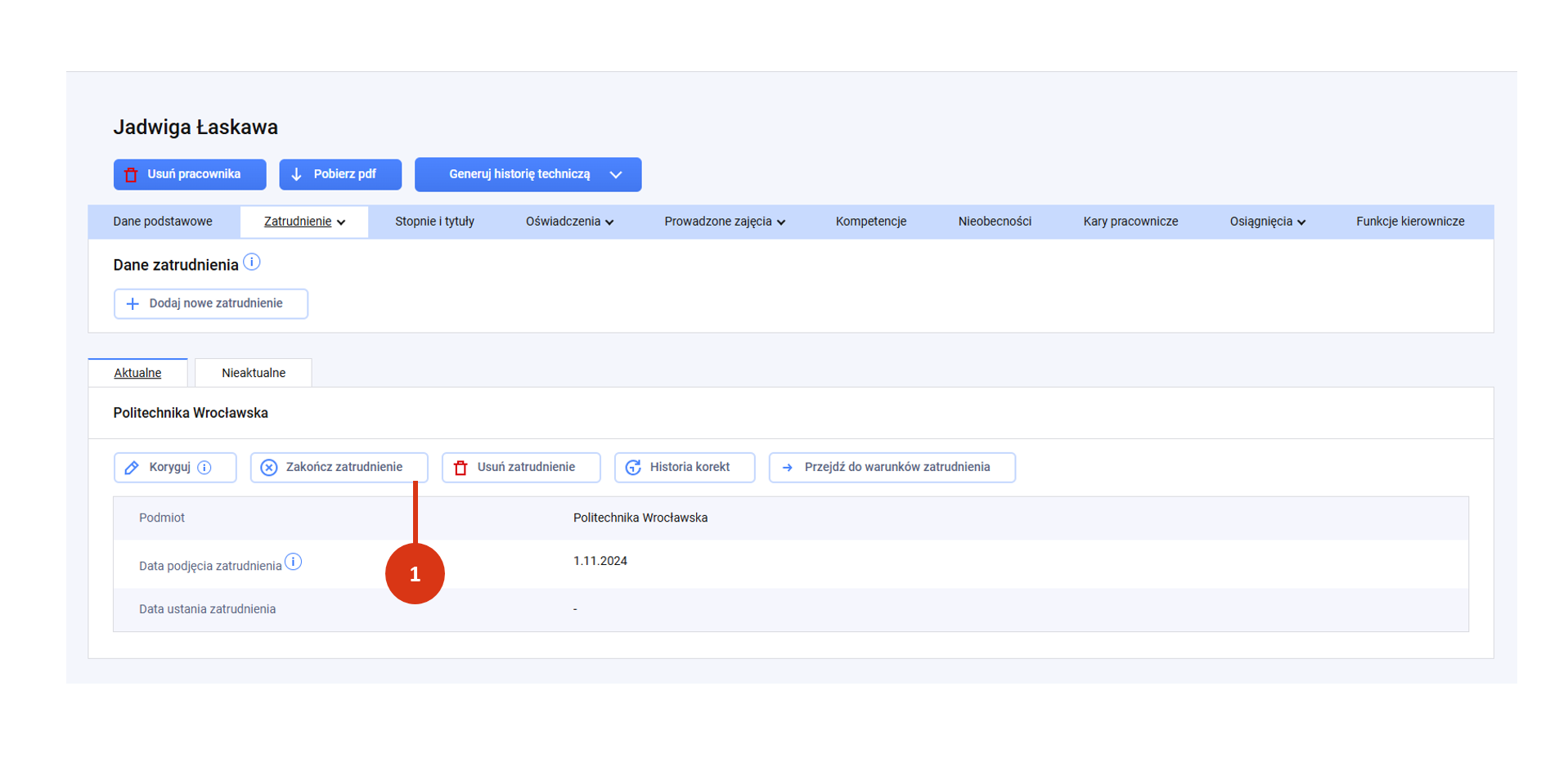Go to the Nieobecności tab
This screenshot has height=758, width=1568.
pos(995,222)
